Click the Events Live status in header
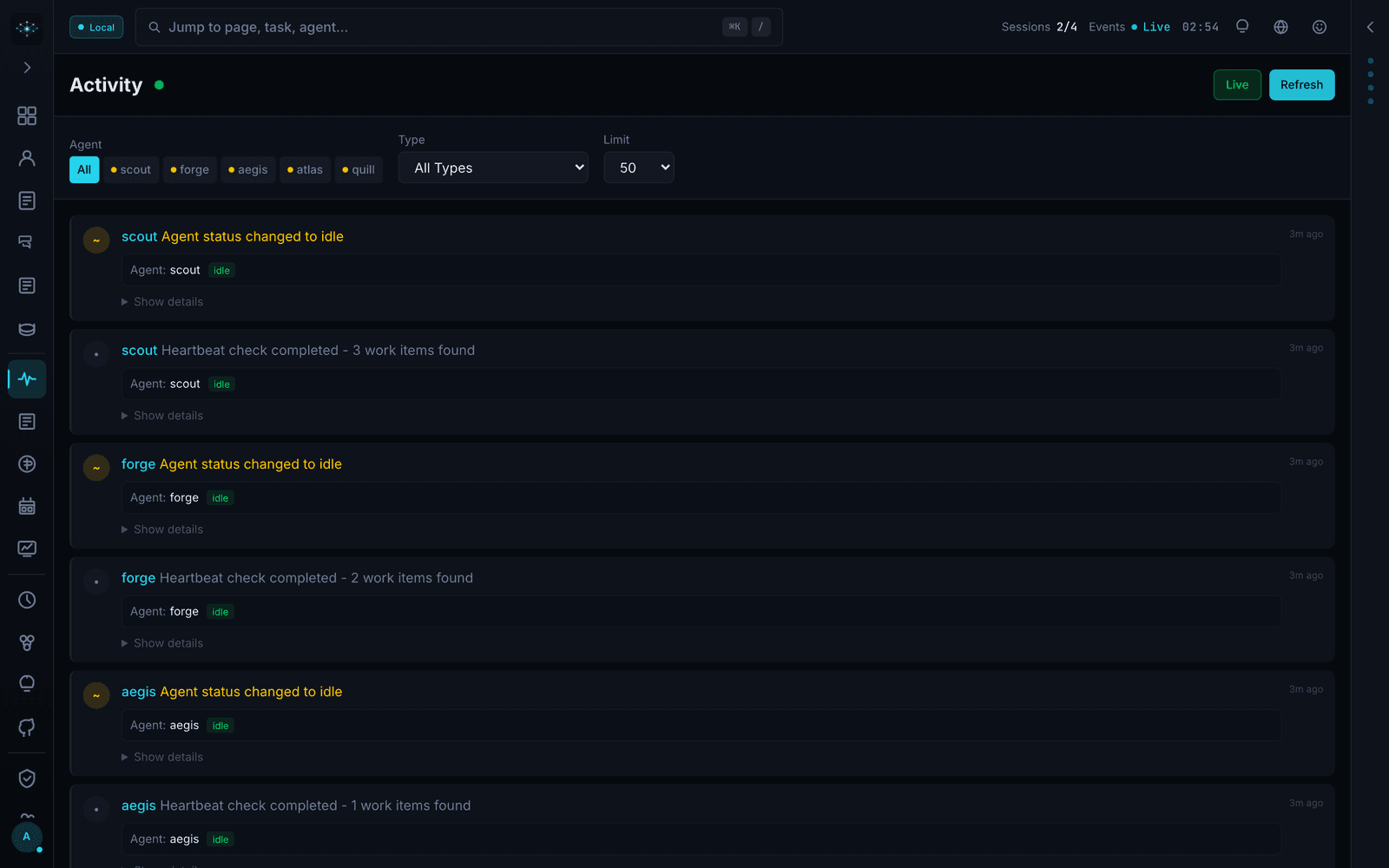 coord(1129,27)
